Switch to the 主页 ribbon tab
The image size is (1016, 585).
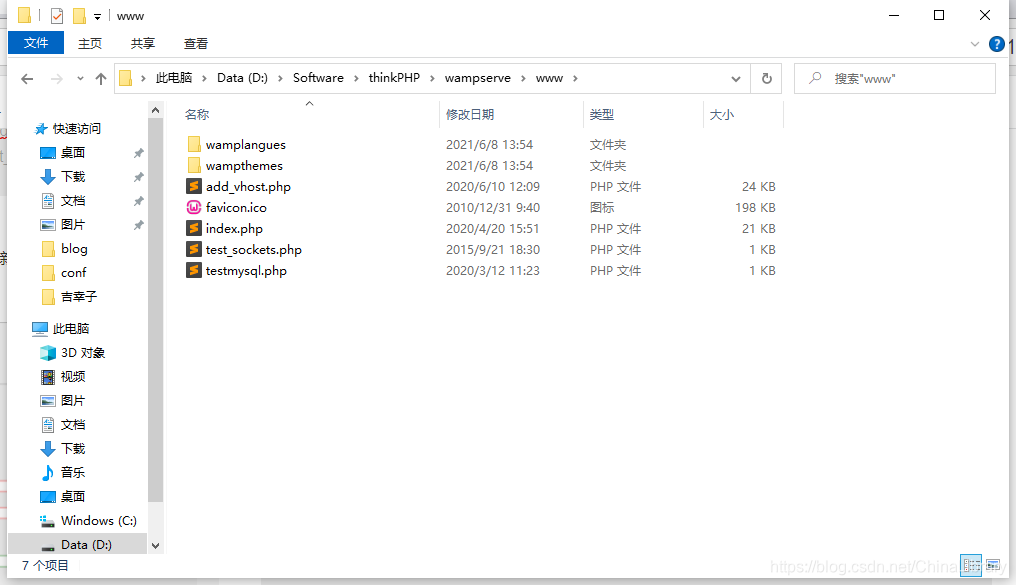[89, 43]
